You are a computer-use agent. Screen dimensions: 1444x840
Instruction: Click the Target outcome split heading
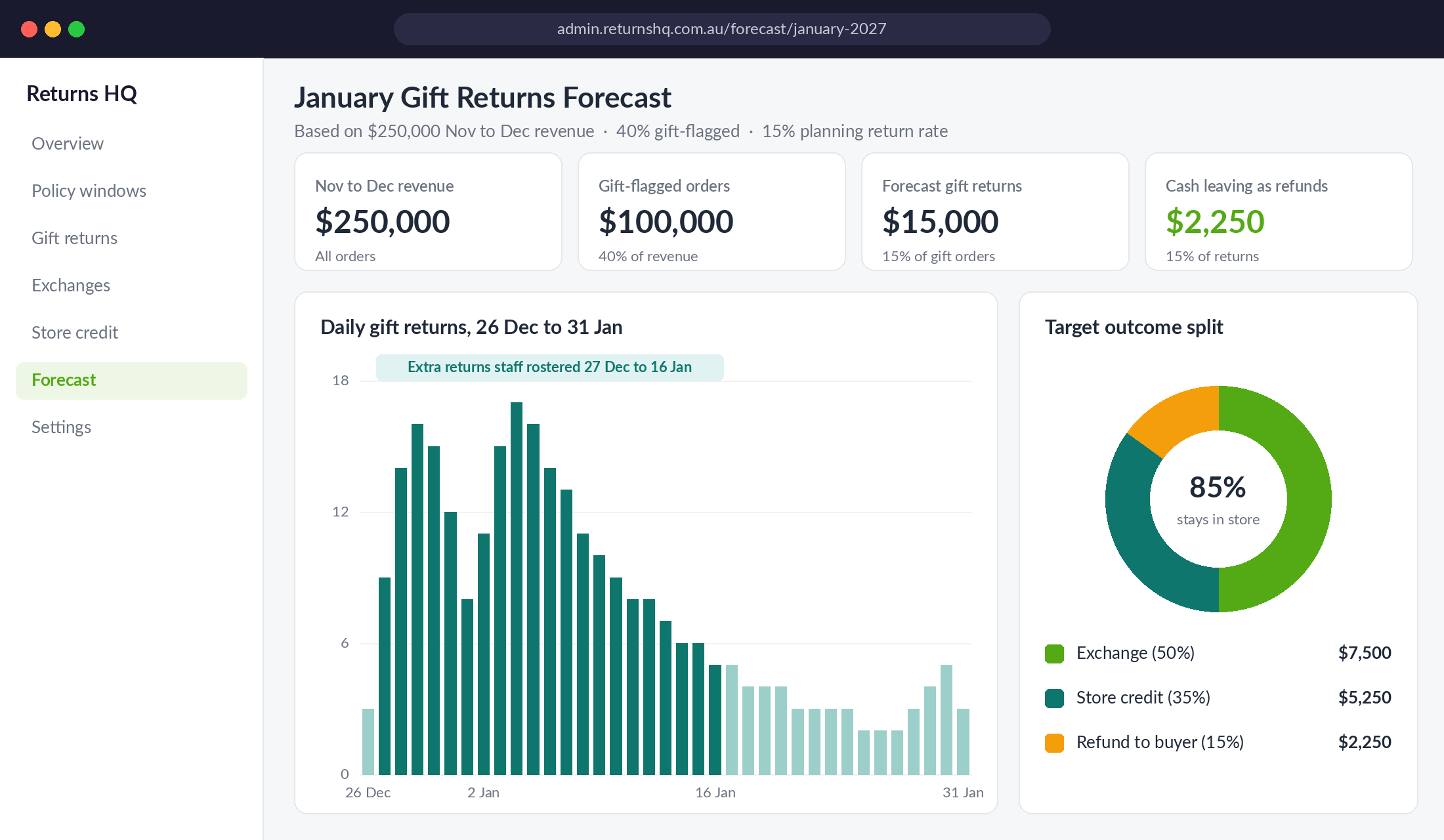pyautogui.click(x=1134, y=327)
